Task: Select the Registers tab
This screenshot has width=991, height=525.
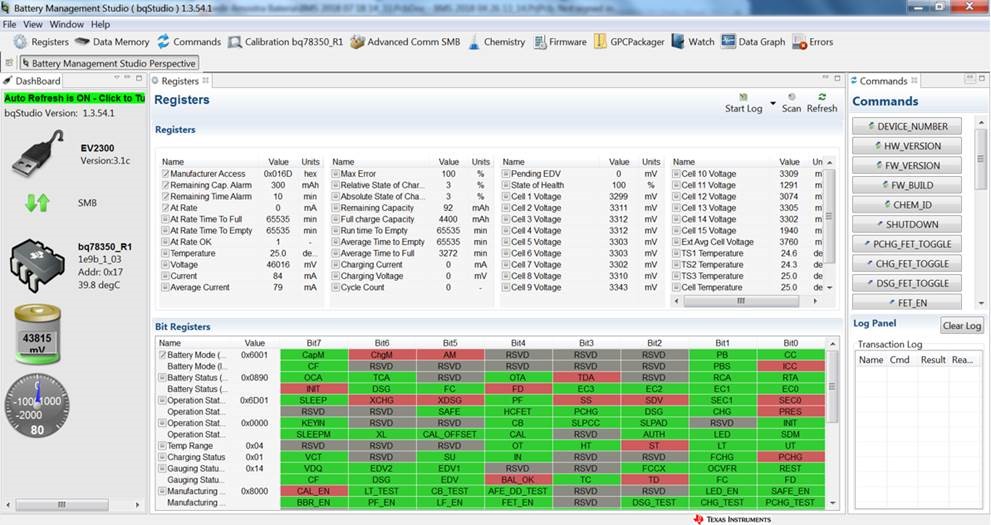Action: tap(179, 81)
